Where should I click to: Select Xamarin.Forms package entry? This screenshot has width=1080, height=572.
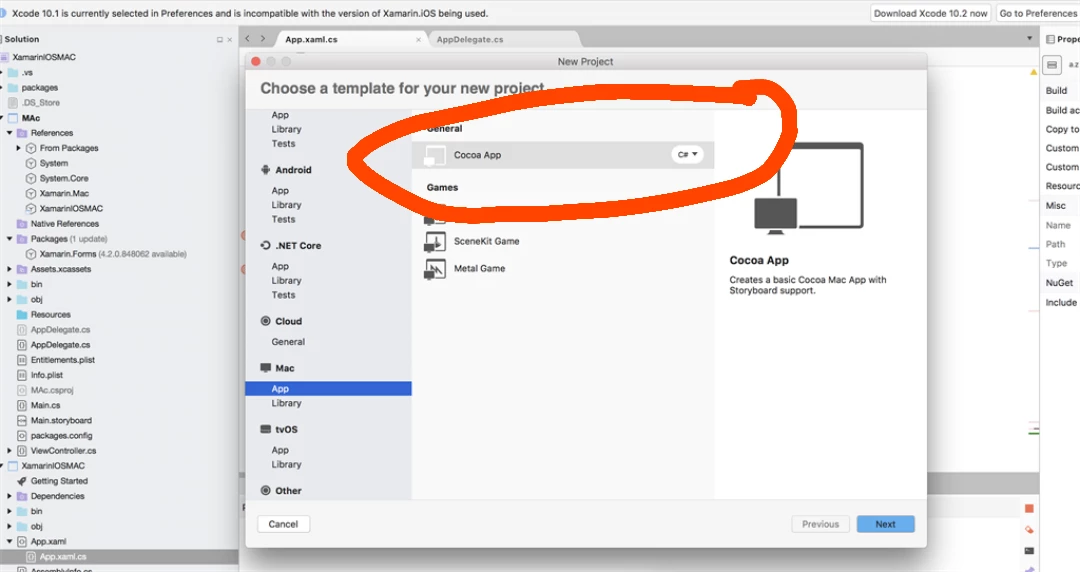[x=68, y=254]
